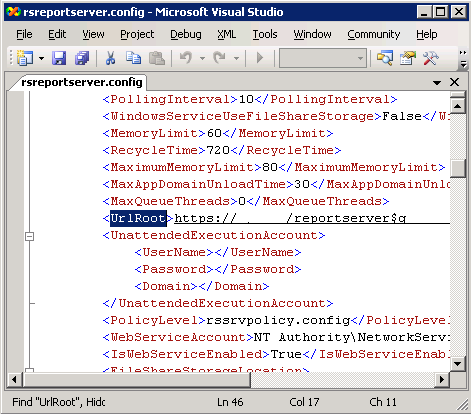Click the Ln 46 status bar indicator
The height and width of the screenshot is (414, 471).
230,402
